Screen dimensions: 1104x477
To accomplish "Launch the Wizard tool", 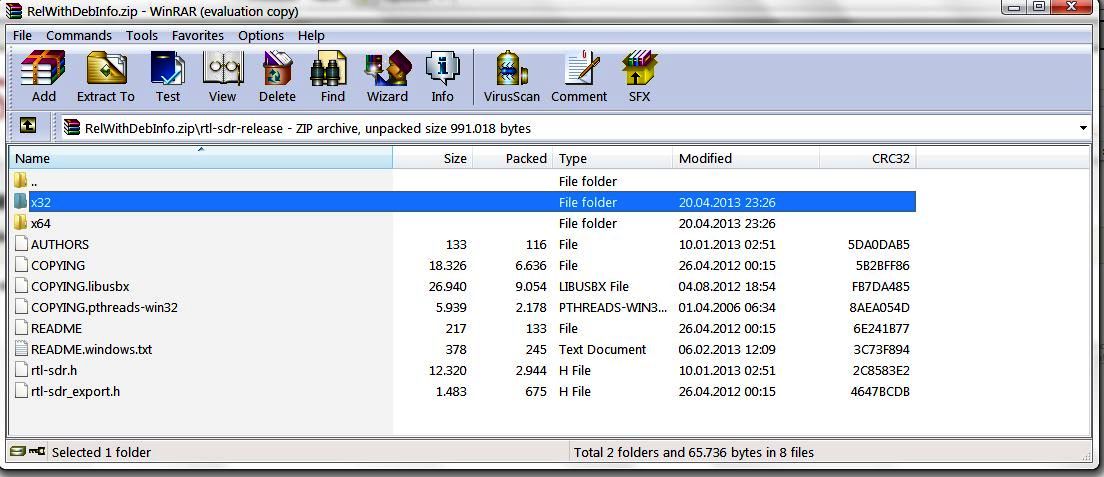I will [387, 68].
